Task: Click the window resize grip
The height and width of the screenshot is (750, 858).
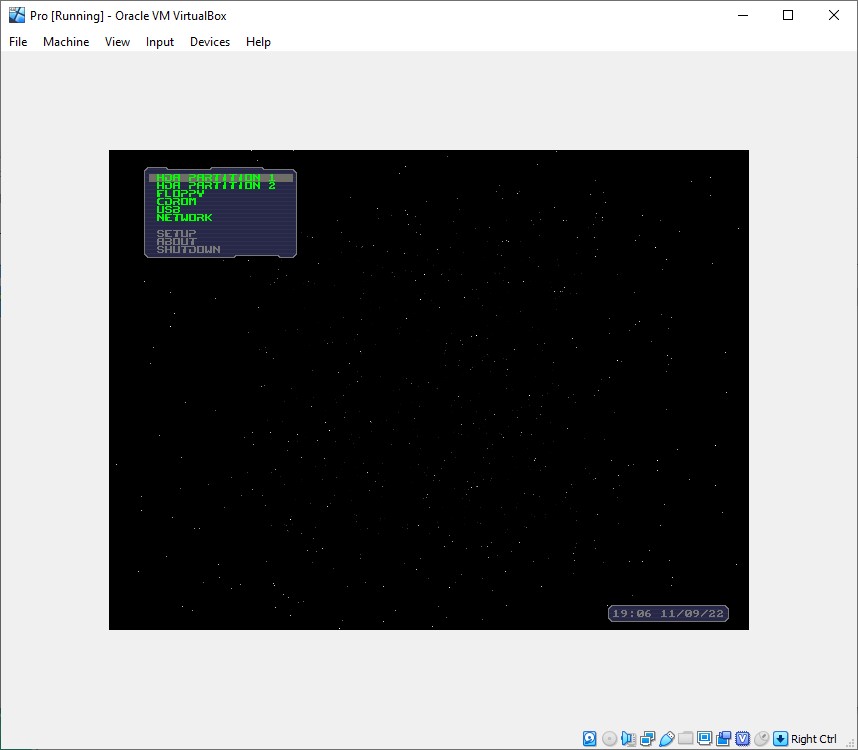Action: click(851, 743)
